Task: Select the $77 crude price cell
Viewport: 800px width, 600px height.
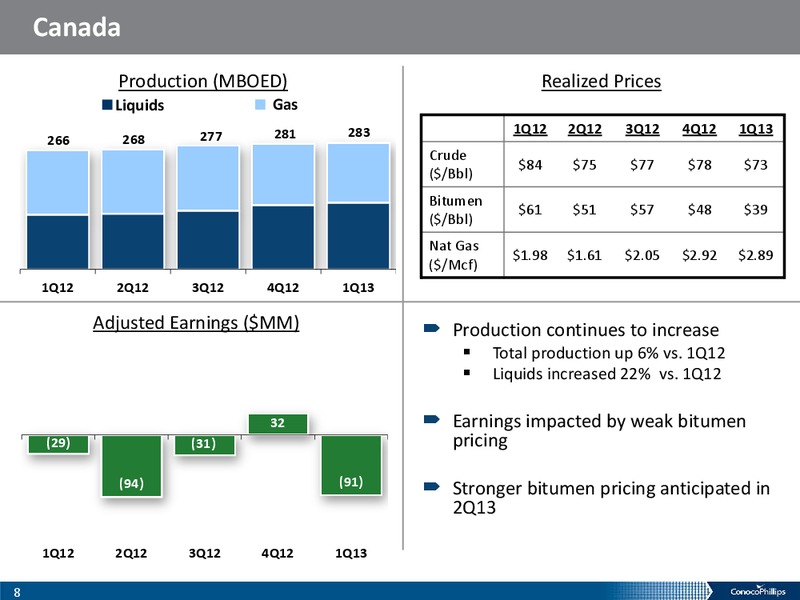Action: [642, 165]
